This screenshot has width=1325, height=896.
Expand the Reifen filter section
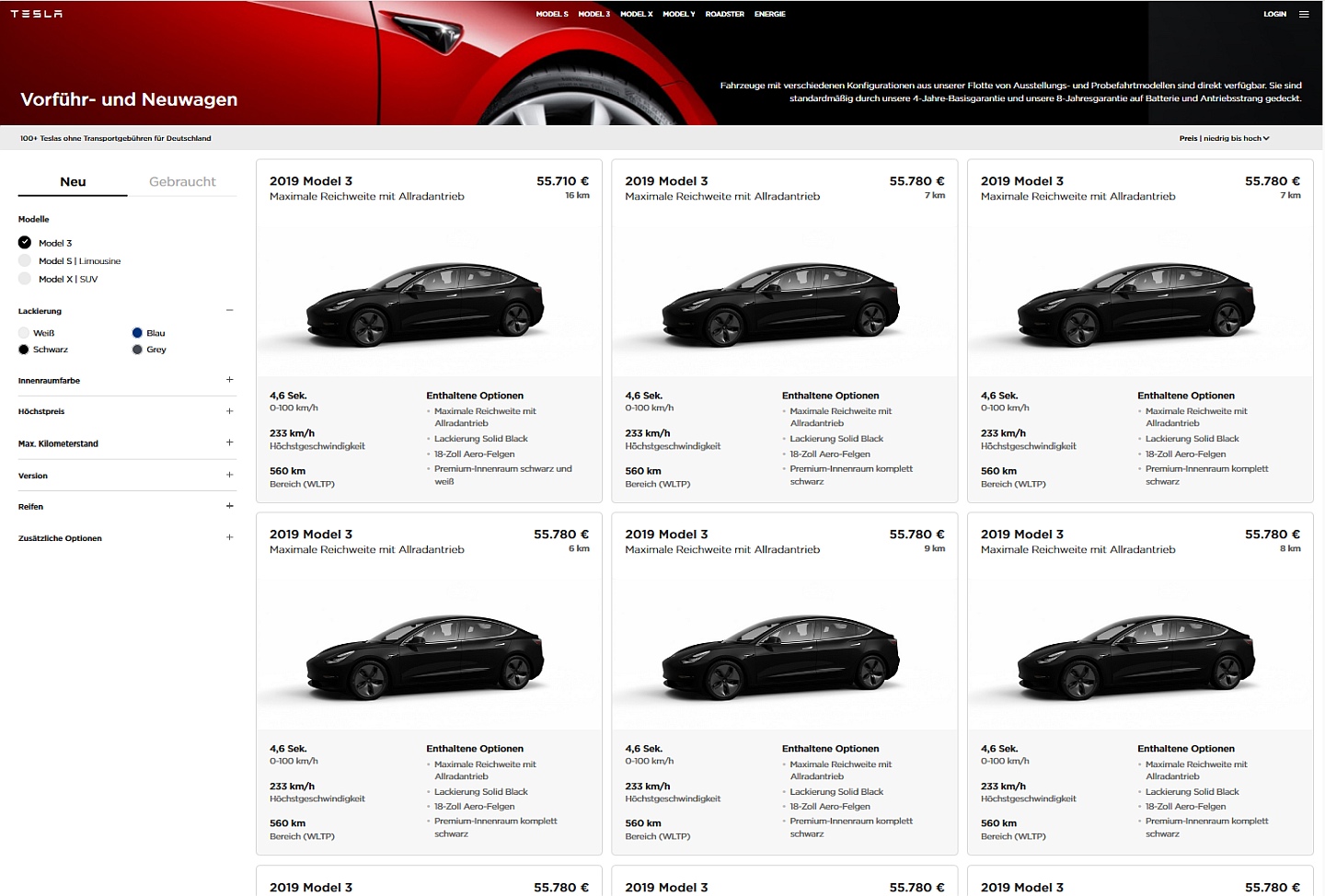(x=229, y=506)
